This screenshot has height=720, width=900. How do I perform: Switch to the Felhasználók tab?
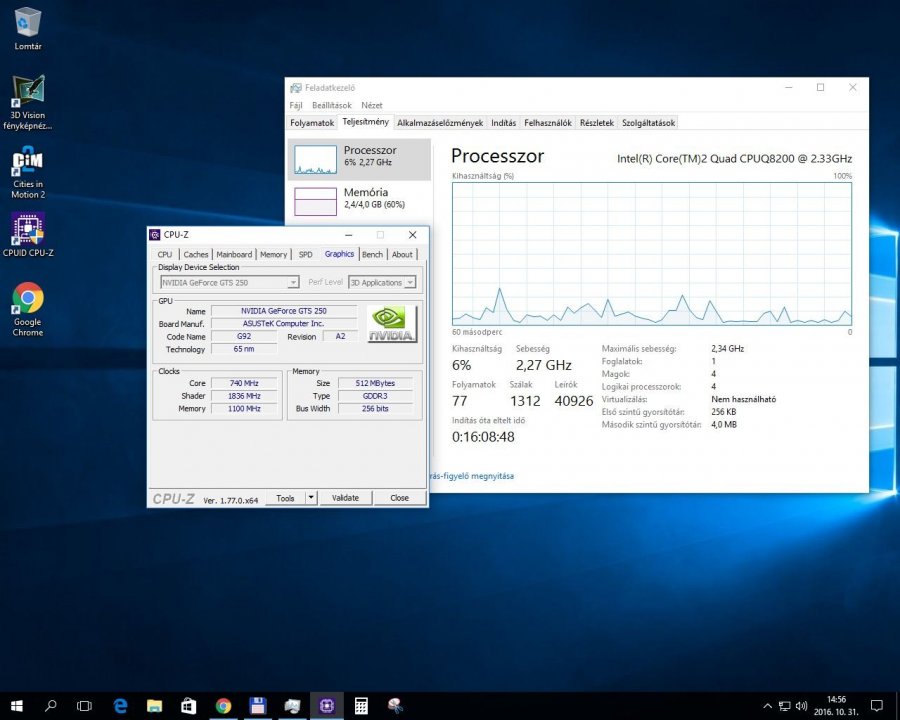[548, 123]
